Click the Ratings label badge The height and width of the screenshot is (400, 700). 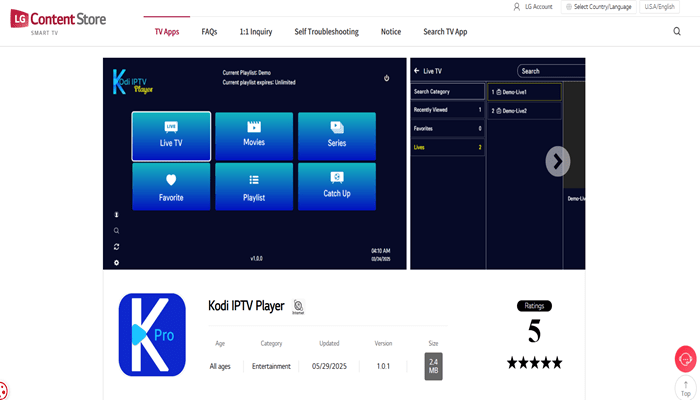pyautogui.click(x=534, y=306)
